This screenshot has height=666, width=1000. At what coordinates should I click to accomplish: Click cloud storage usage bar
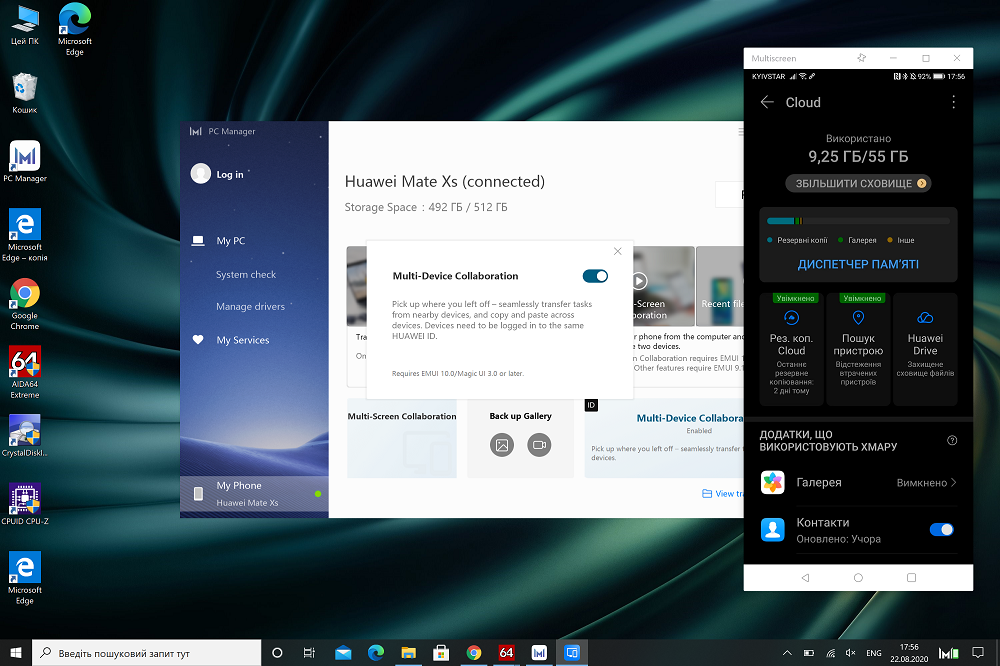pos(858,221)
